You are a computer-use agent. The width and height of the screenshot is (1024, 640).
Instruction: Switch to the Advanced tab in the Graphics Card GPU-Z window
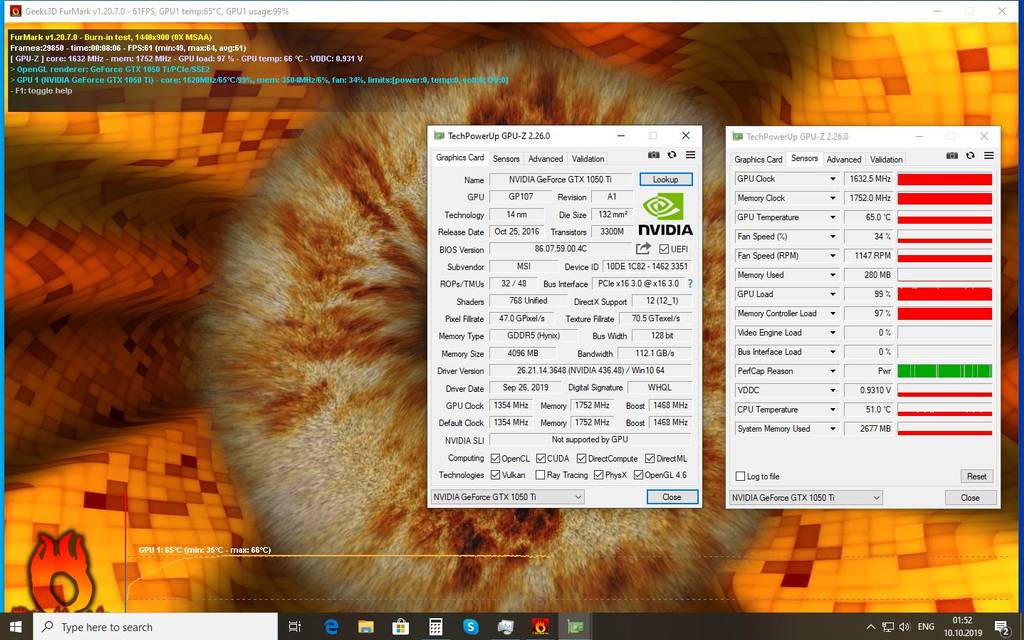(x=545, y=159)
